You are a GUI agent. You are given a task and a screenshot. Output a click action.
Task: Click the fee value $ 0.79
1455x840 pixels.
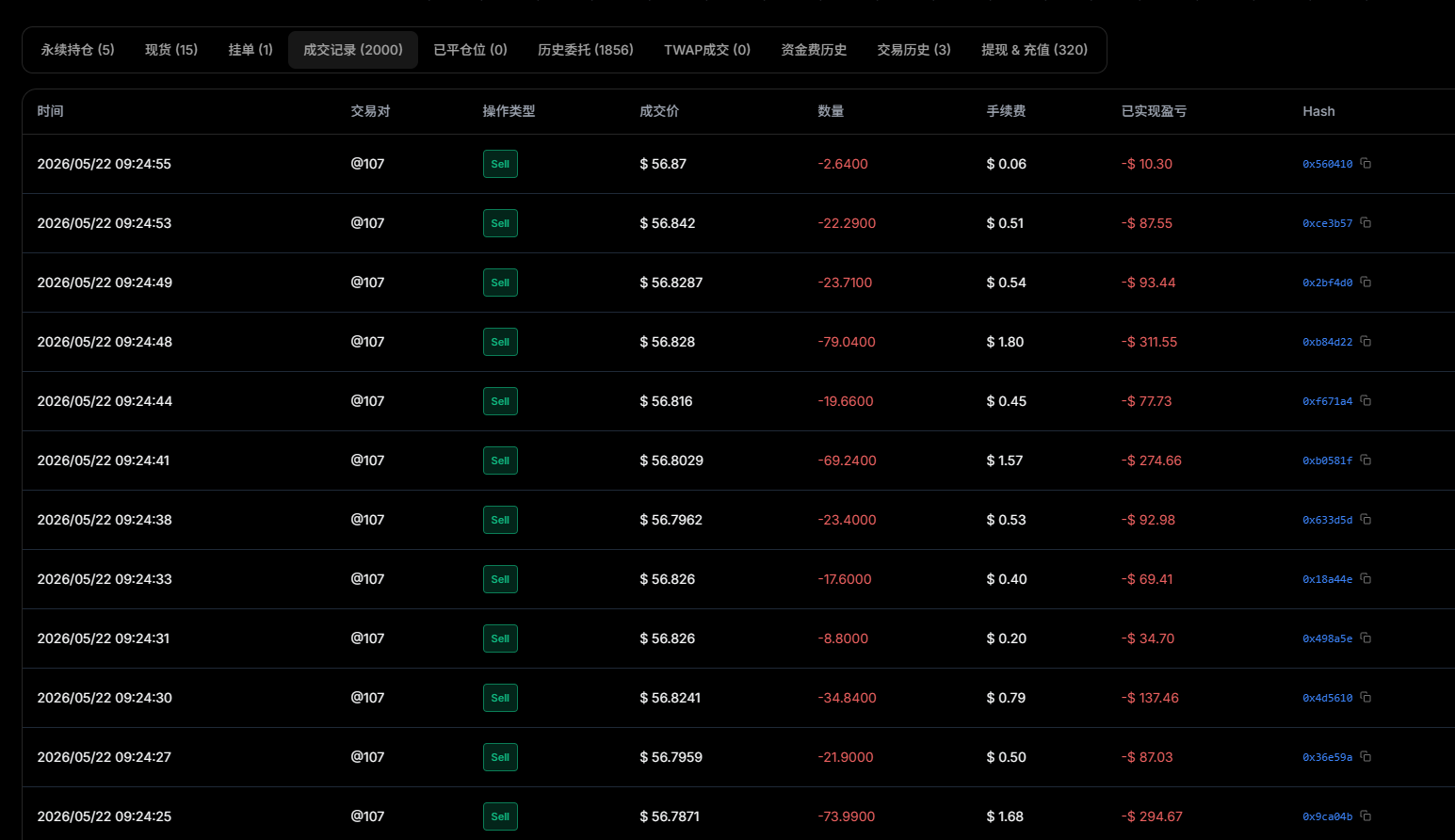click(1006, 698)
